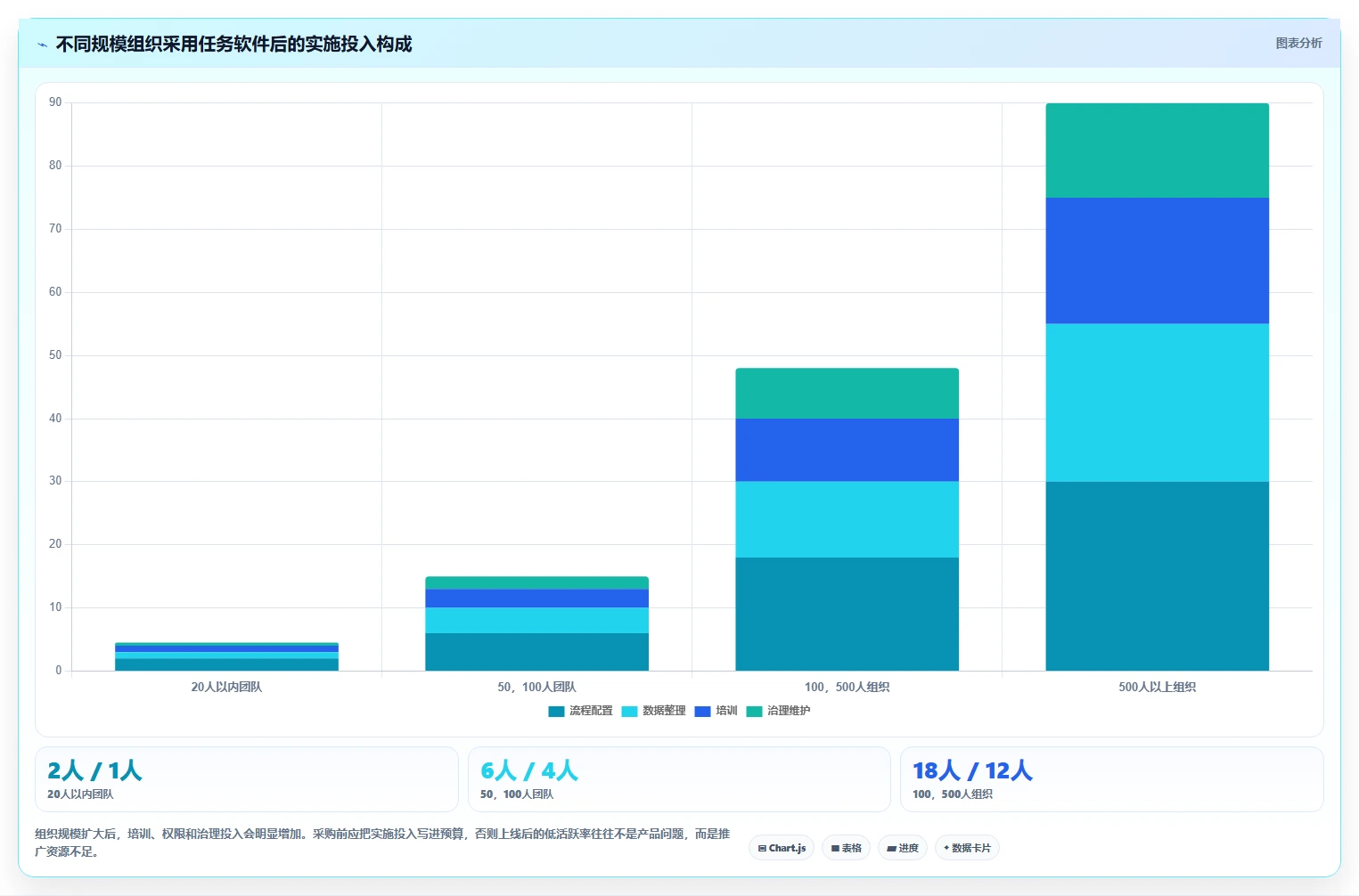
Task: Click the 治理维护 segment of 50，100人团队 bar
Action: tap(536, 582)
